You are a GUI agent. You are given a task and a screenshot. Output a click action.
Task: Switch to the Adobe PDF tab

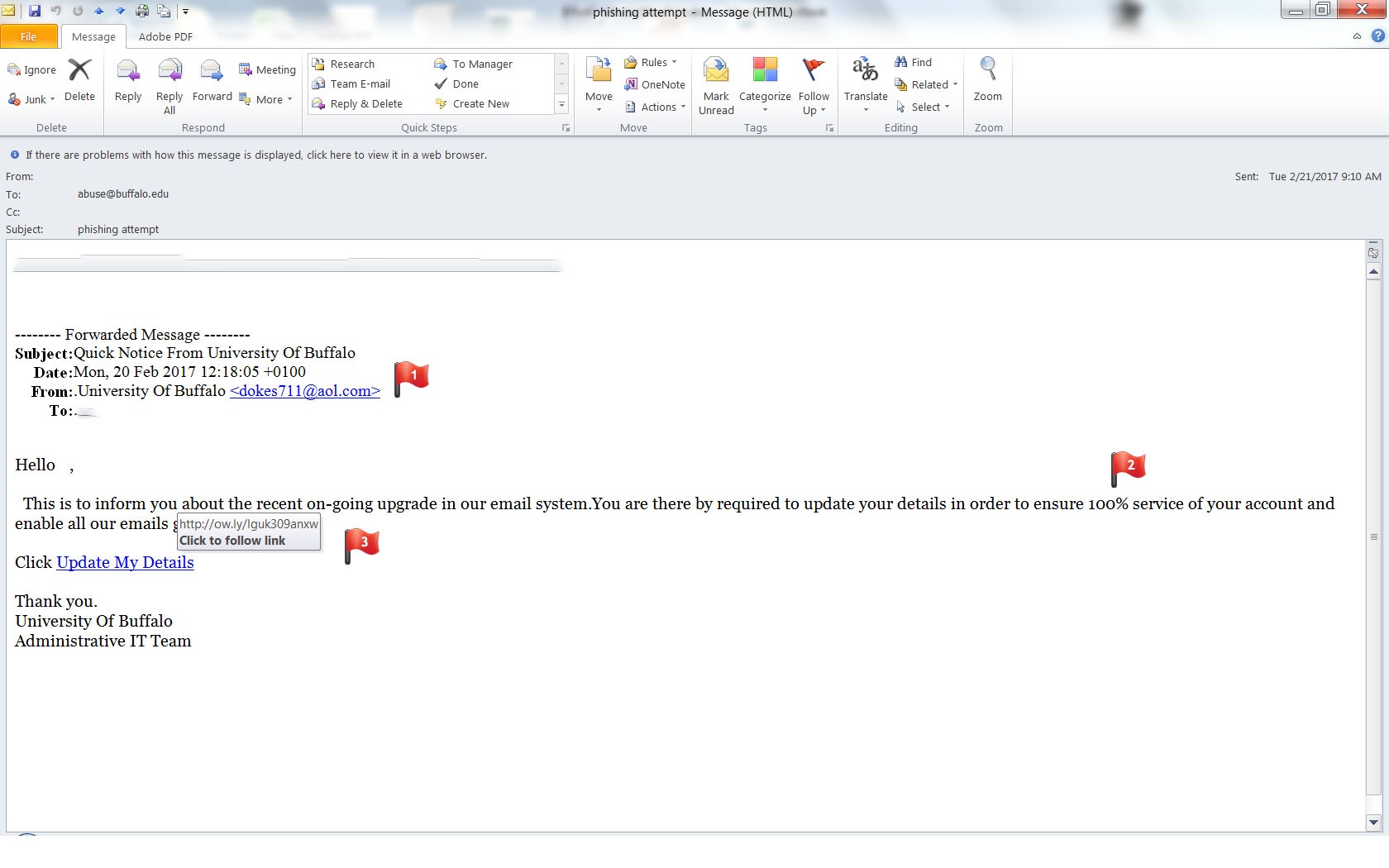165,36
